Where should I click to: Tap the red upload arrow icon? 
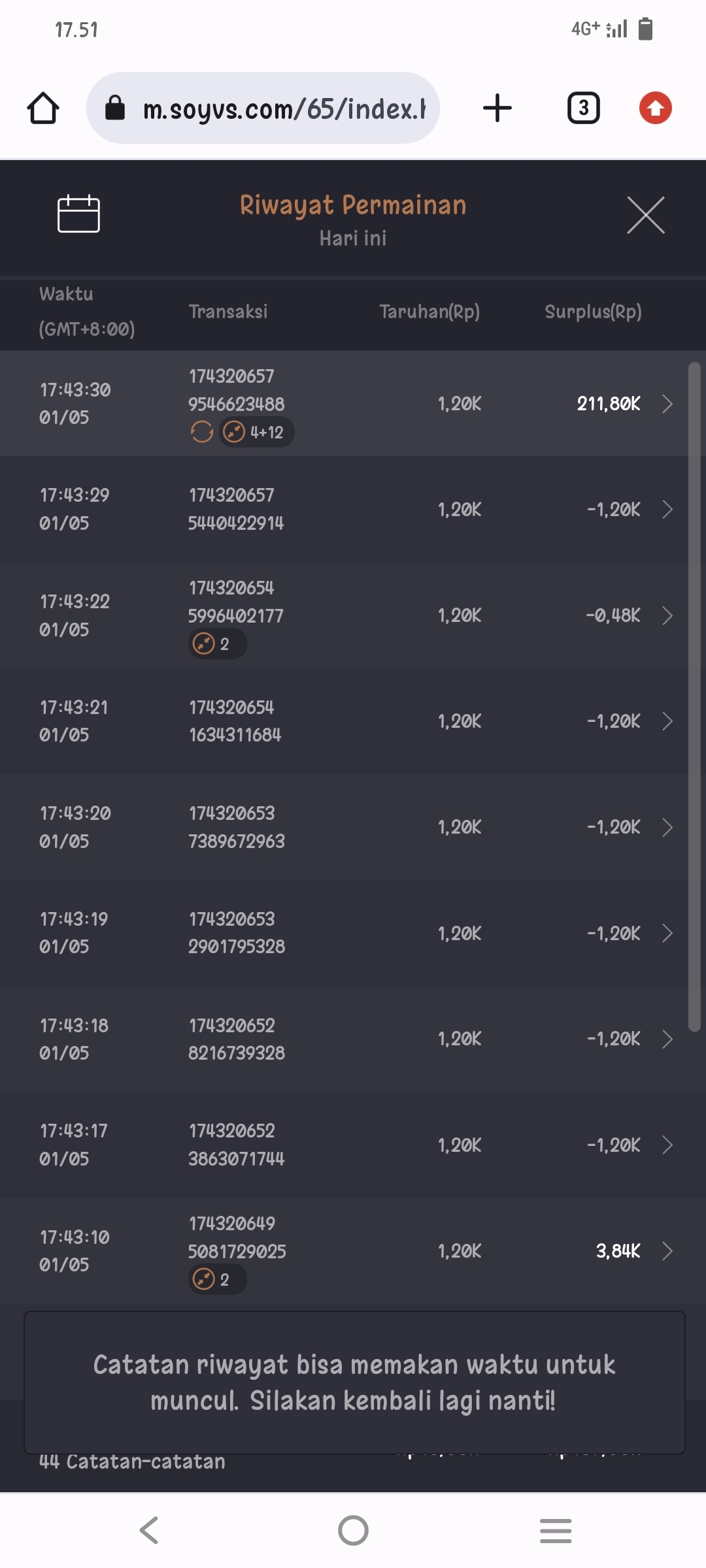coord(656,108)
